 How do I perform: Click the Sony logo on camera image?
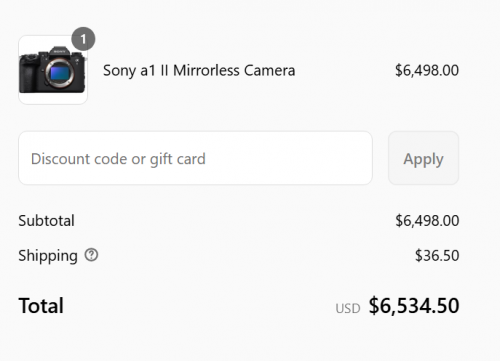click(59, 52)
